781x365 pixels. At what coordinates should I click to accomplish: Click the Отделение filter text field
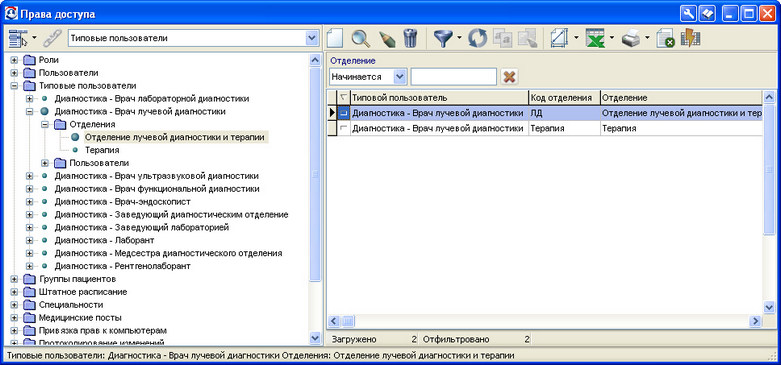point(454,77)
